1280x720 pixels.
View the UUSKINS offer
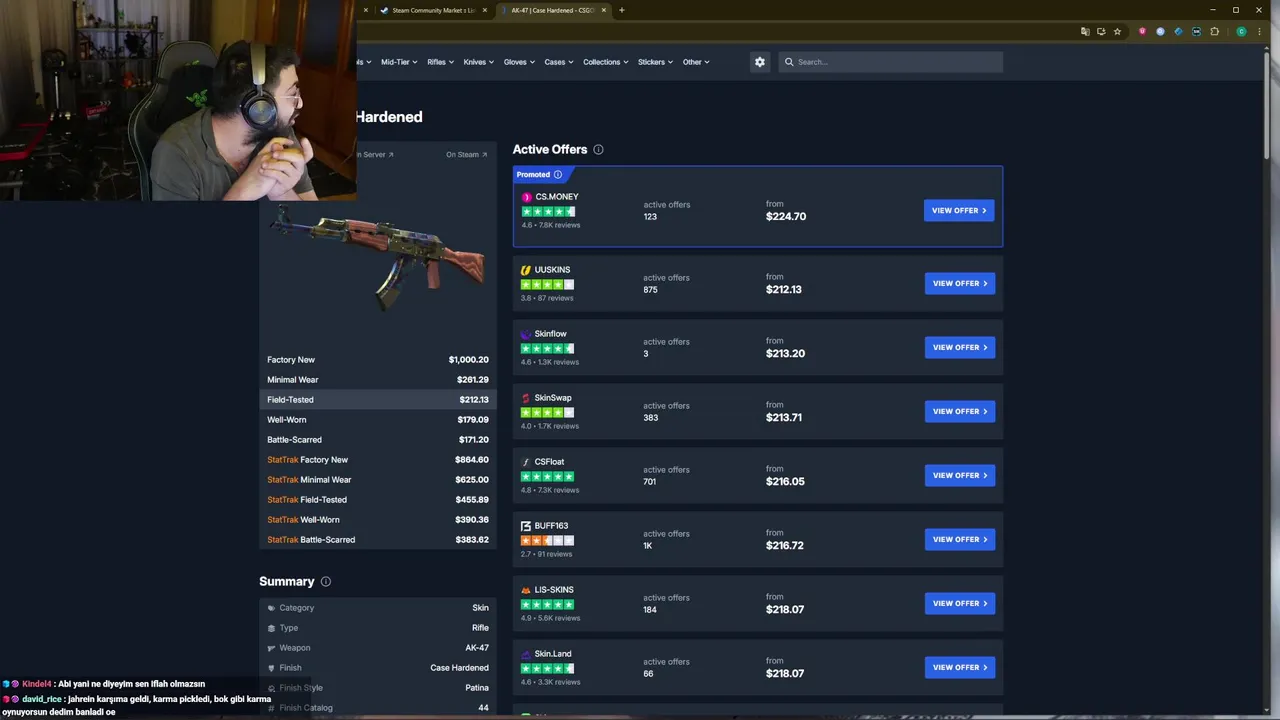tap(959, 284)
